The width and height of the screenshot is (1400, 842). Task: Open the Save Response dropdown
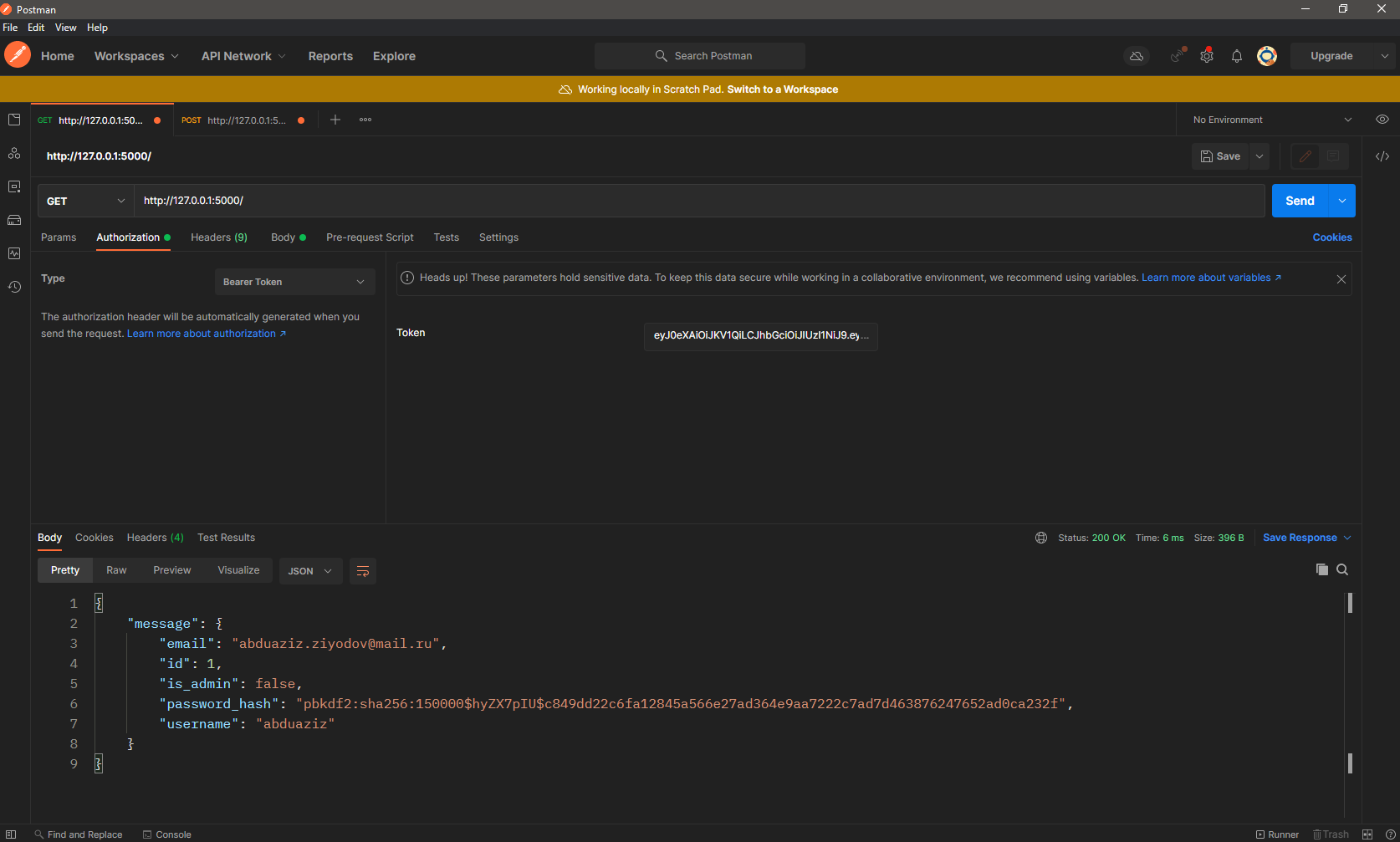pos(1306,538)
